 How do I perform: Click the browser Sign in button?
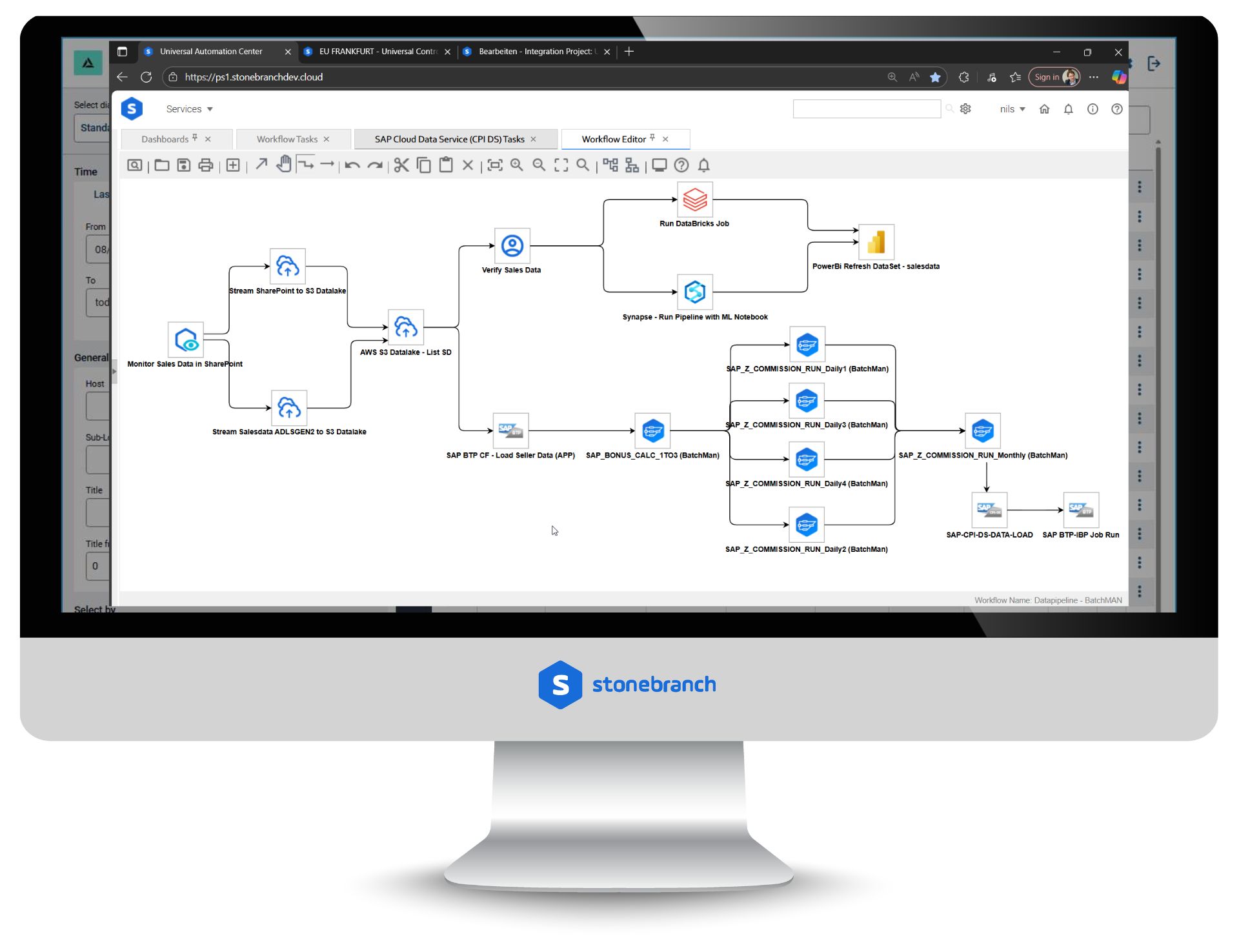1046,77
